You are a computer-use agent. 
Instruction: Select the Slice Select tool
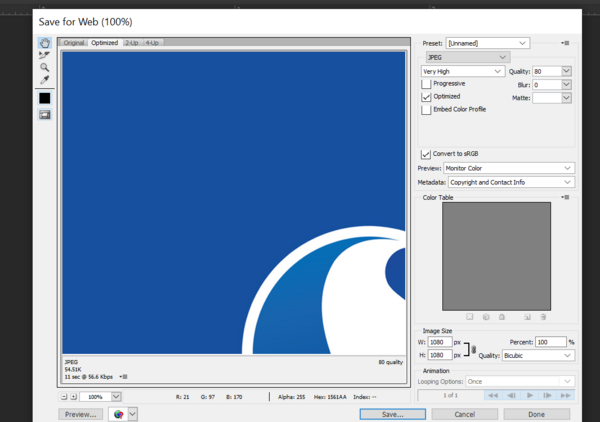[x=44, y=55]
